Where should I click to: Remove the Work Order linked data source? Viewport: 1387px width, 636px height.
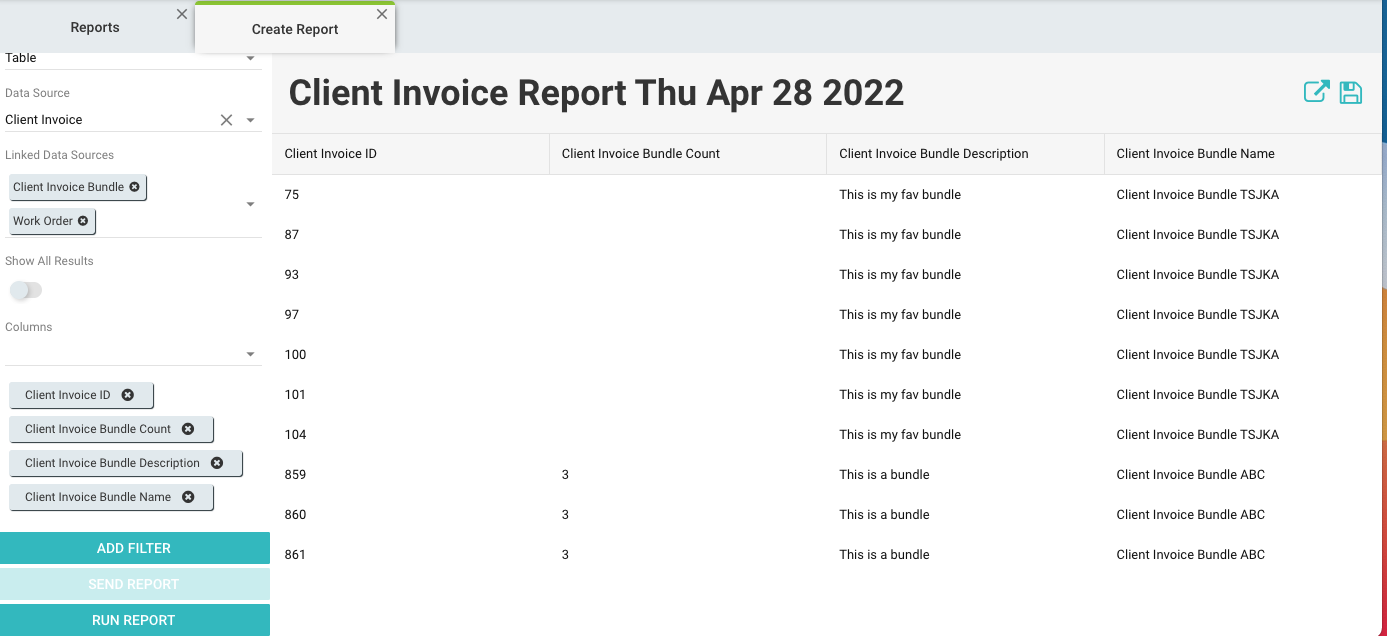[85, 221]
